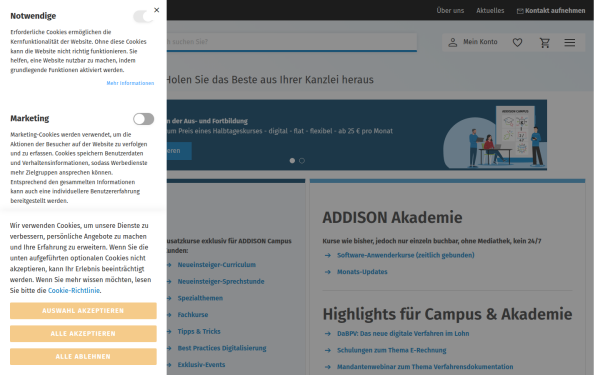The width and height of the screenshot is (600, 375).
Task: Click the arrow icon before Monats-Updates
Action: pos(328,272)
